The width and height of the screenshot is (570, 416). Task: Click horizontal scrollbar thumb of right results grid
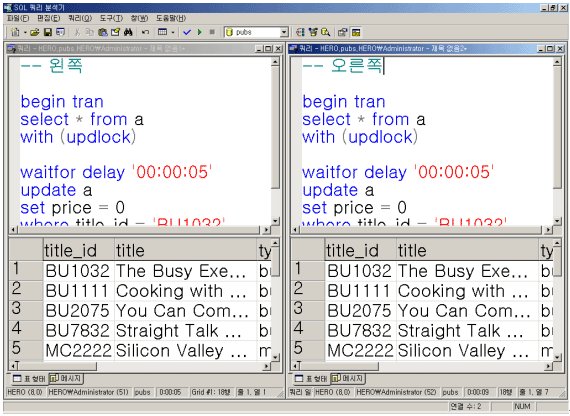[x=339, y=366]
